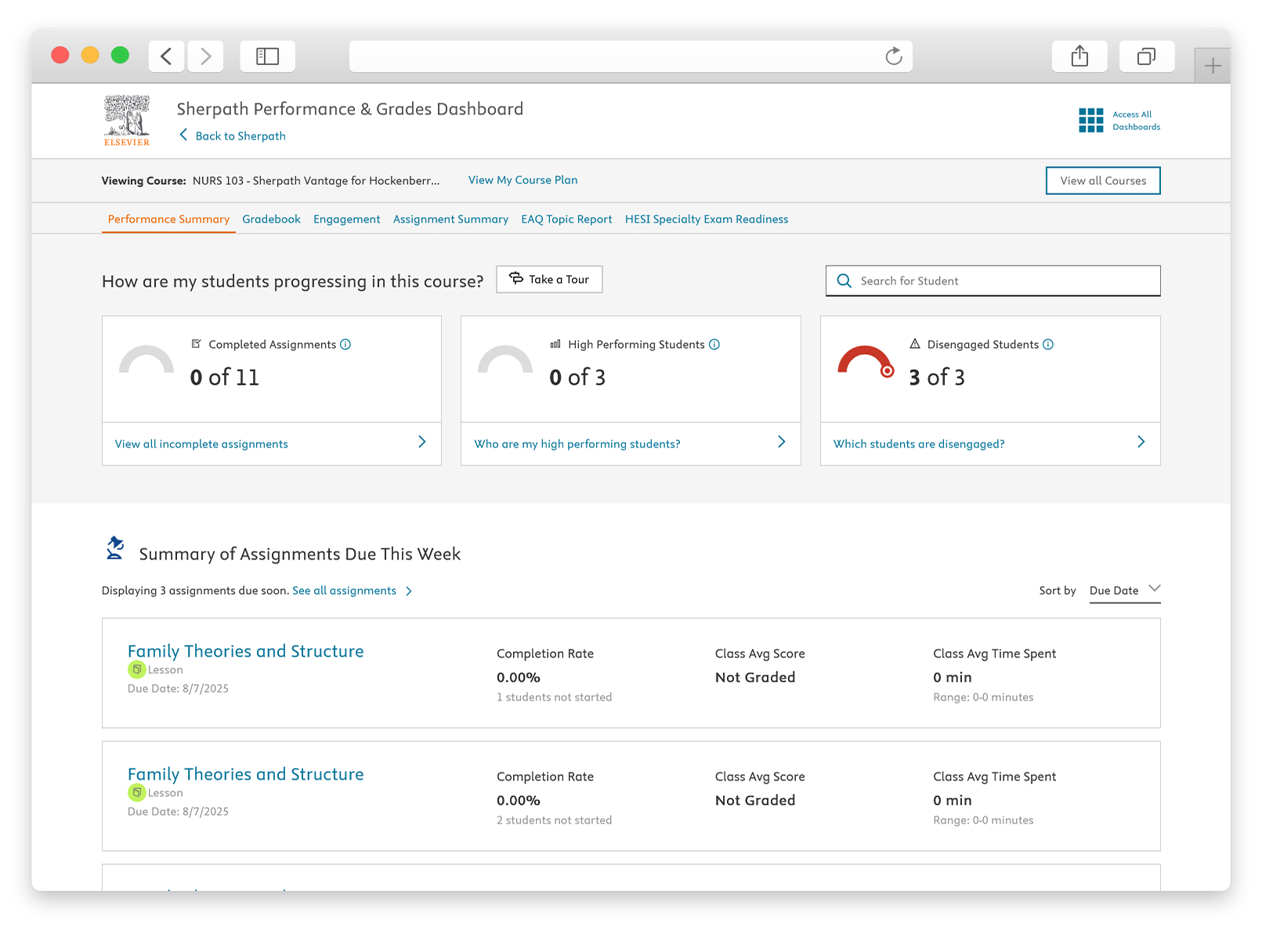Toggle the browser sidebar button
The height and width of the screenshot is (952, 1262).
[267, 56]
